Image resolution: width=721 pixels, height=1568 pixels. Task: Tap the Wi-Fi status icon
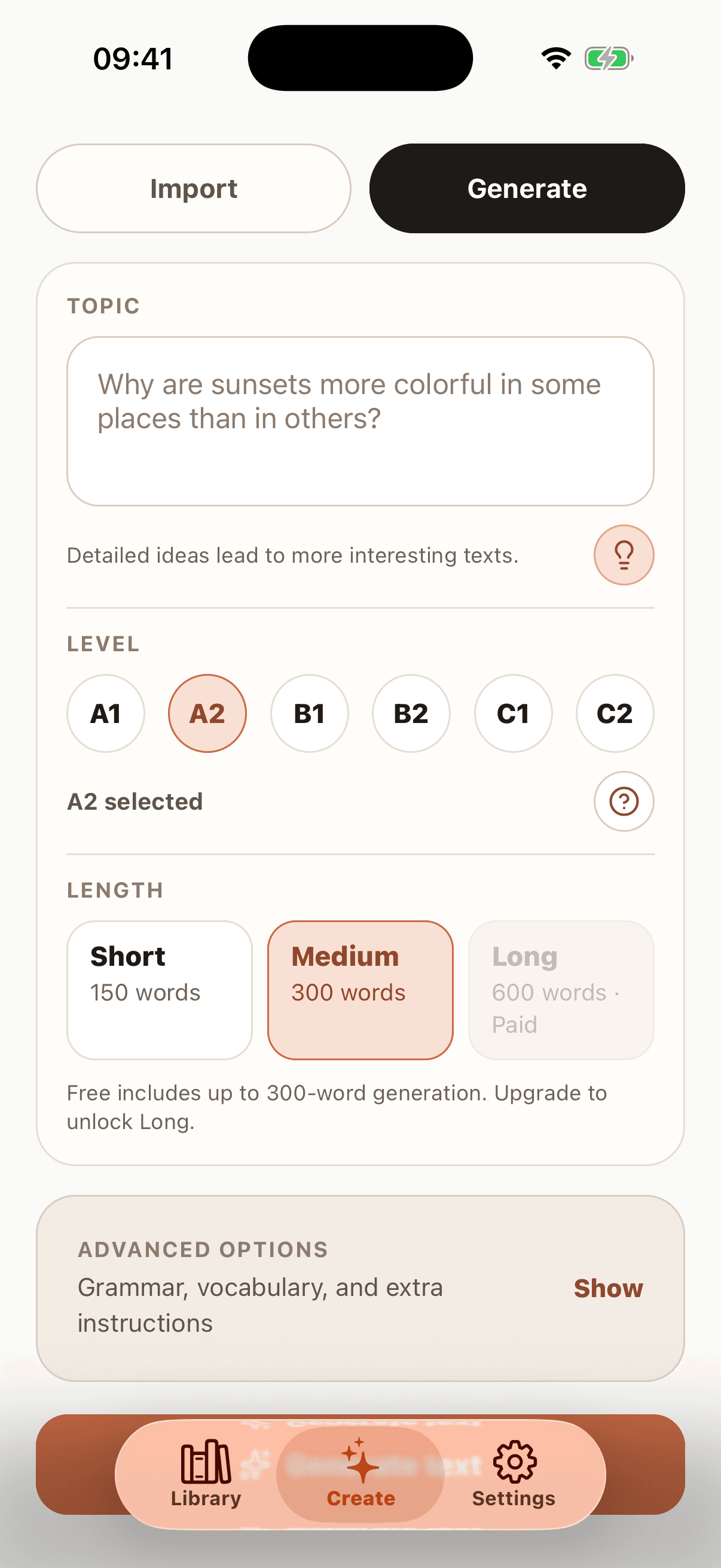(554, 57)
